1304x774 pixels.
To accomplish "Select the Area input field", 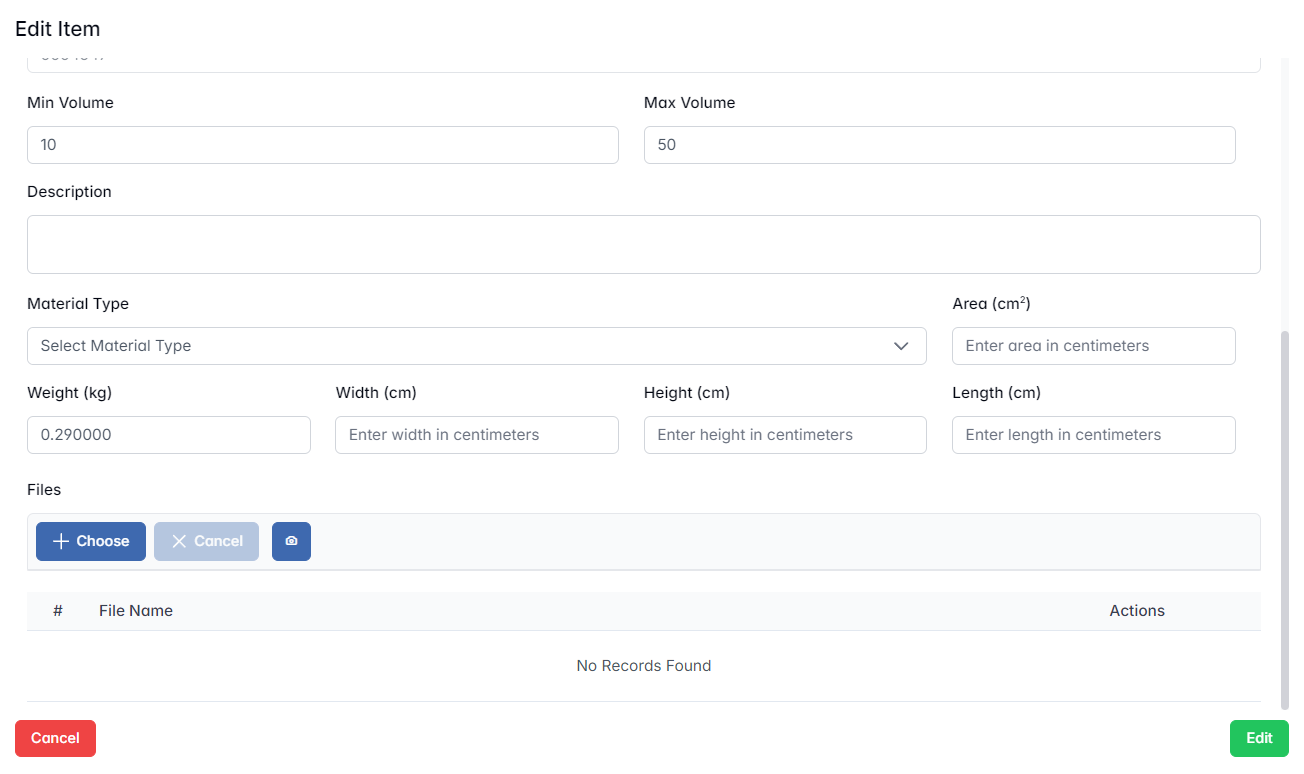I will coord(1093,346).
